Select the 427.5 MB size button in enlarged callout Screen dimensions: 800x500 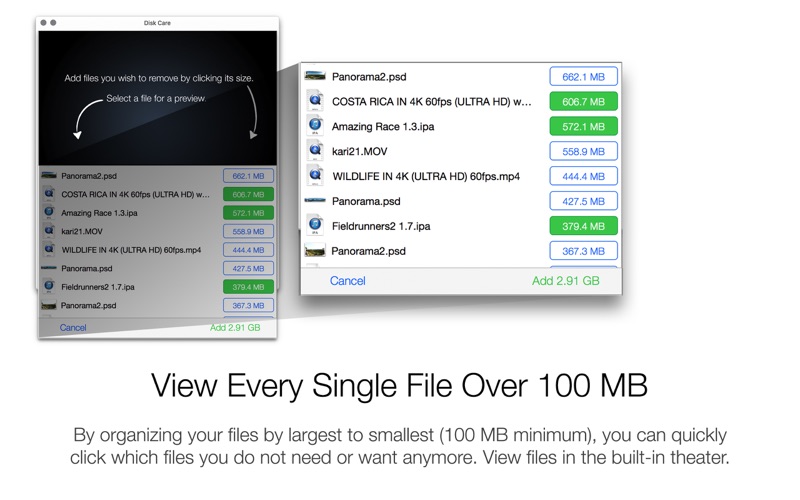pyautogui.click(x=584, y=202)
